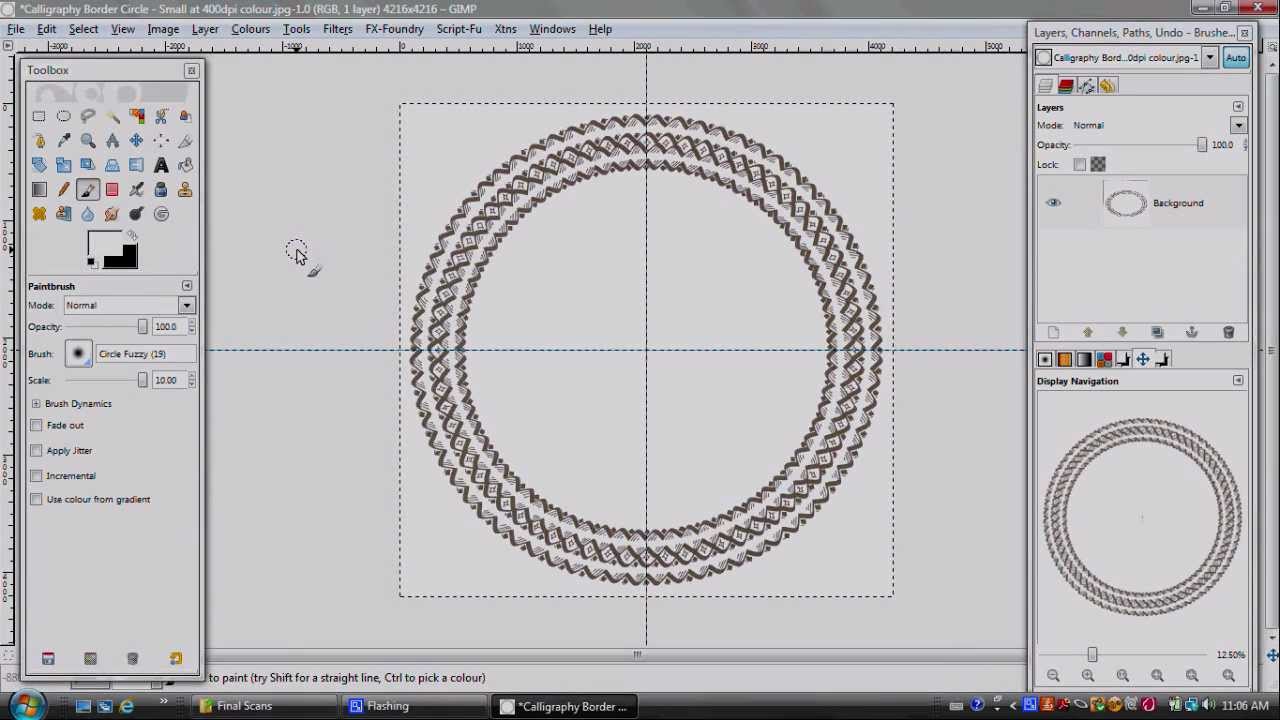The width and height of the screenshot is (1280, 720).
Task: Open the image selector dropdown in dock
Action: [x=1210, y=58]
